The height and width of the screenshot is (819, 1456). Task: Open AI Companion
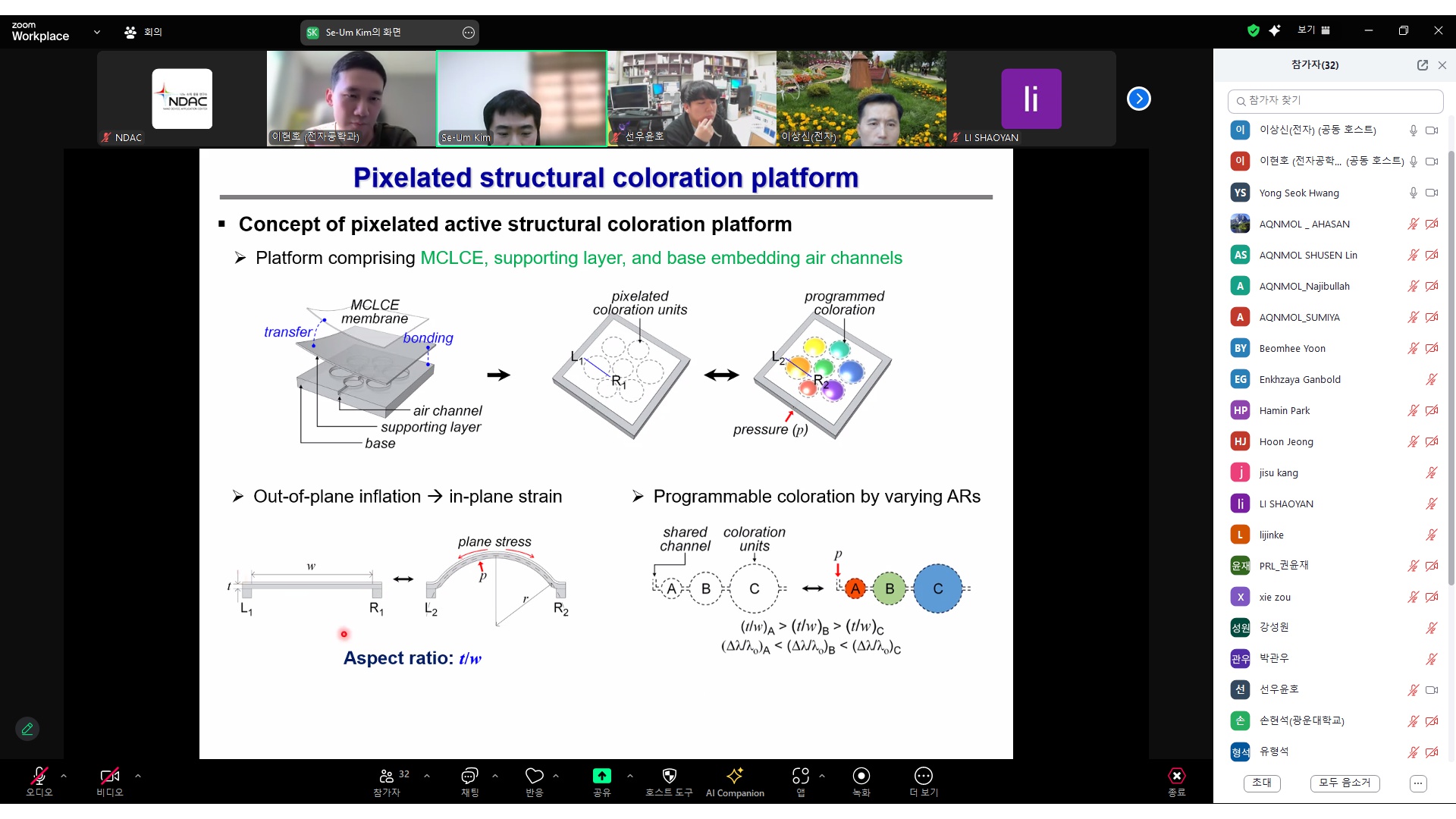pos(735,782)
